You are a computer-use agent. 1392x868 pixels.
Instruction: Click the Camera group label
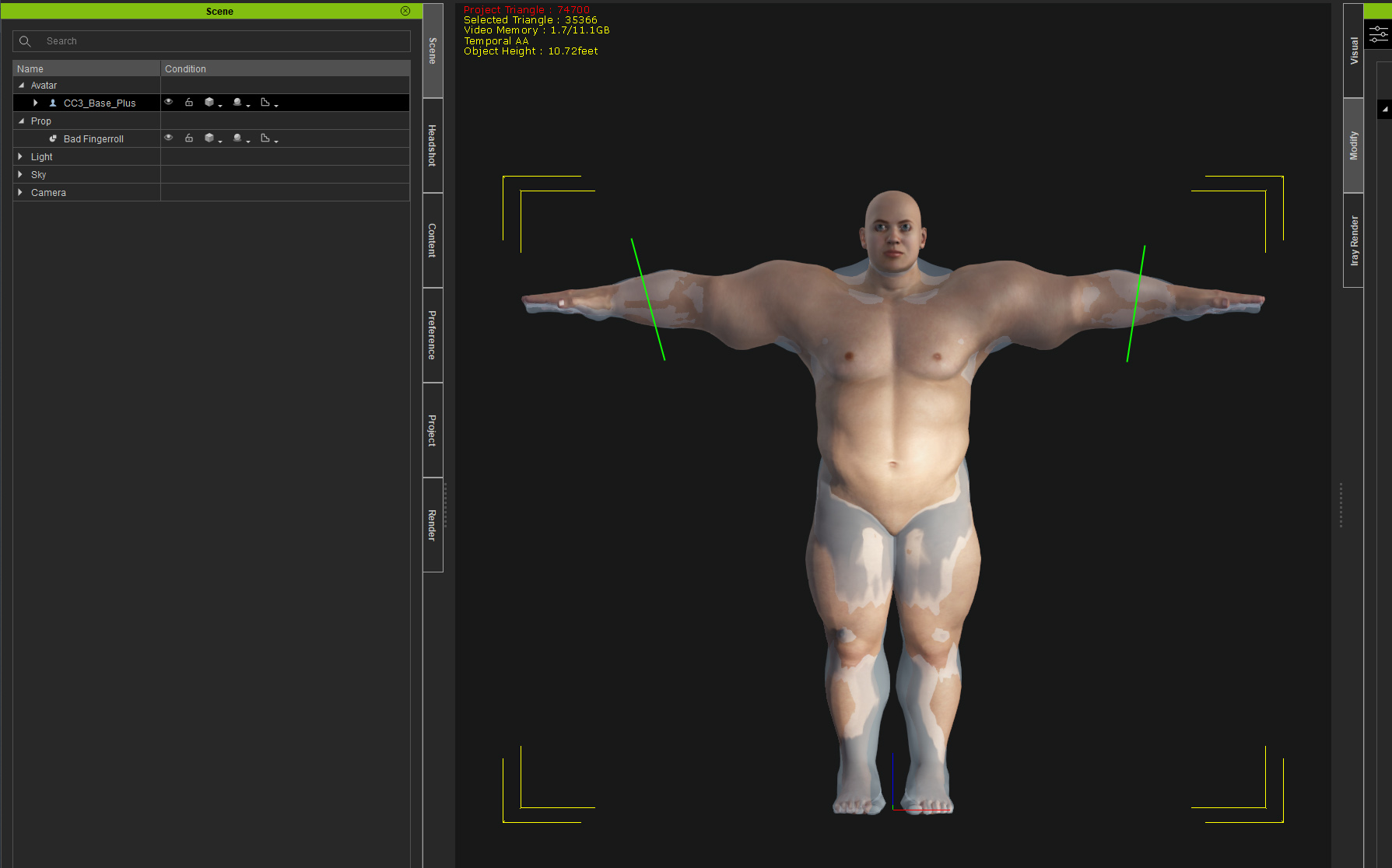pos(48,193)
